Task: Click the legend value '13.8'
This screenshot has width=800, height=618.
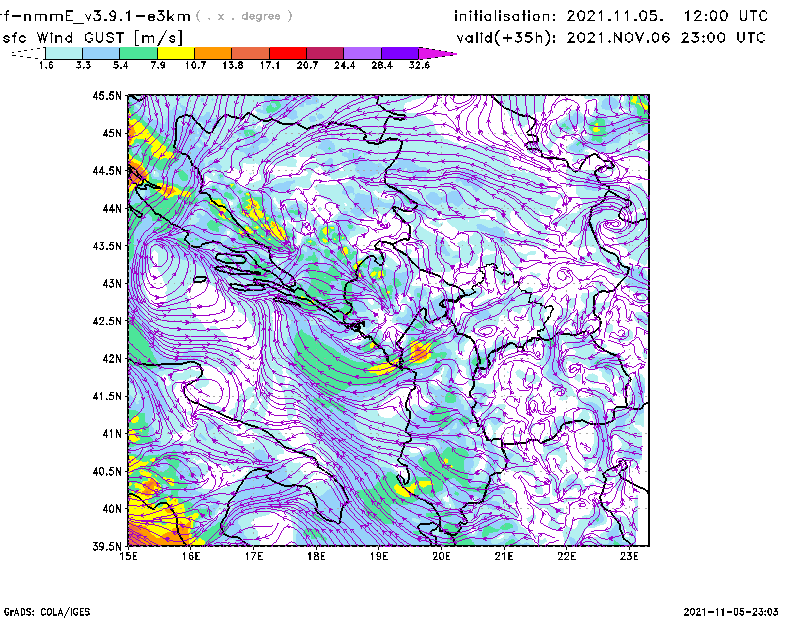Action: 233,65
